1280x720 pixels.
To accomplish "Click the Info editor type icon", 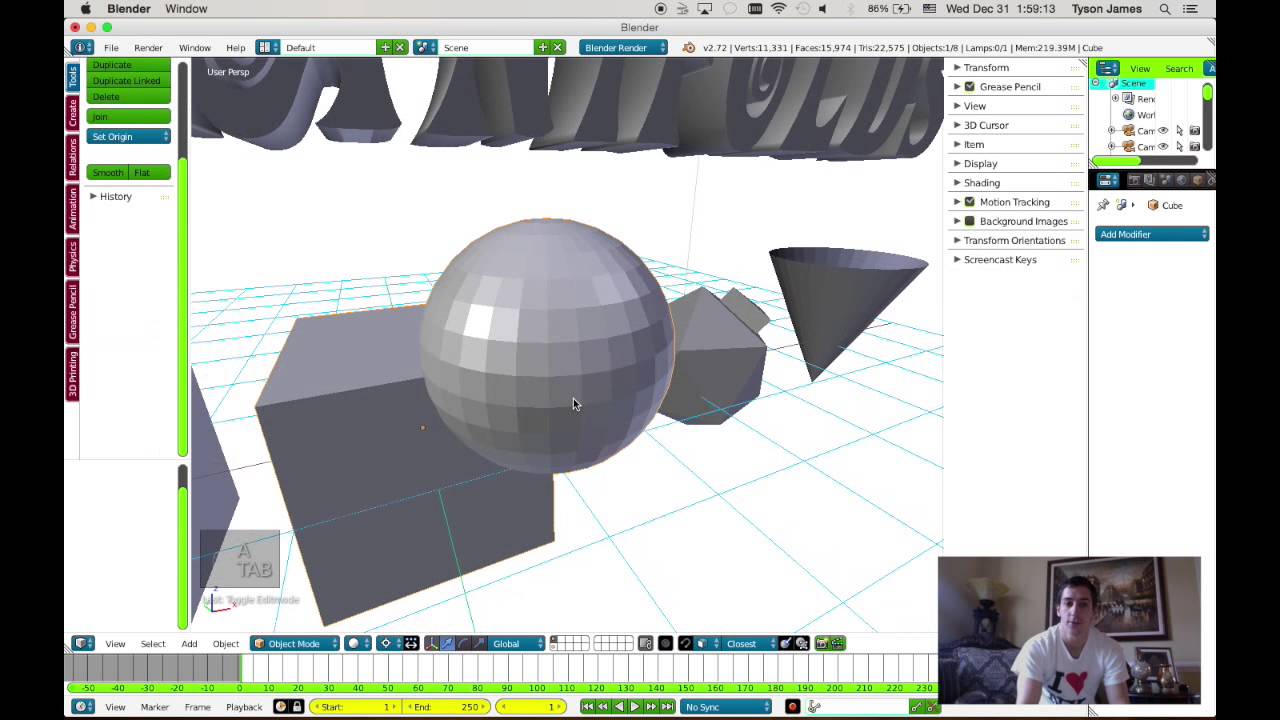I will 82,48.
